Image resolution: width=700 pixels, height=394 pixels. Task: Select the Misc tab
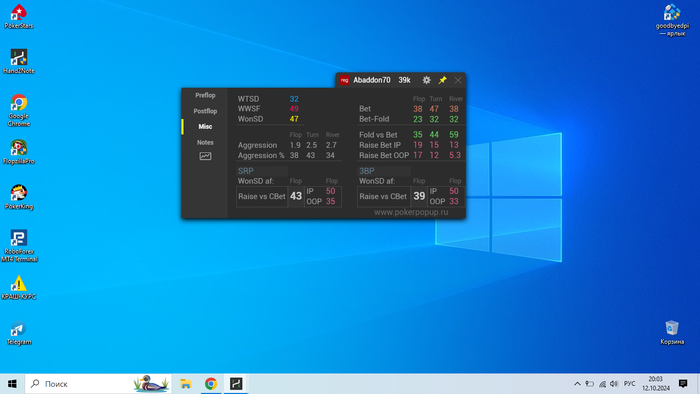[205, 127]
